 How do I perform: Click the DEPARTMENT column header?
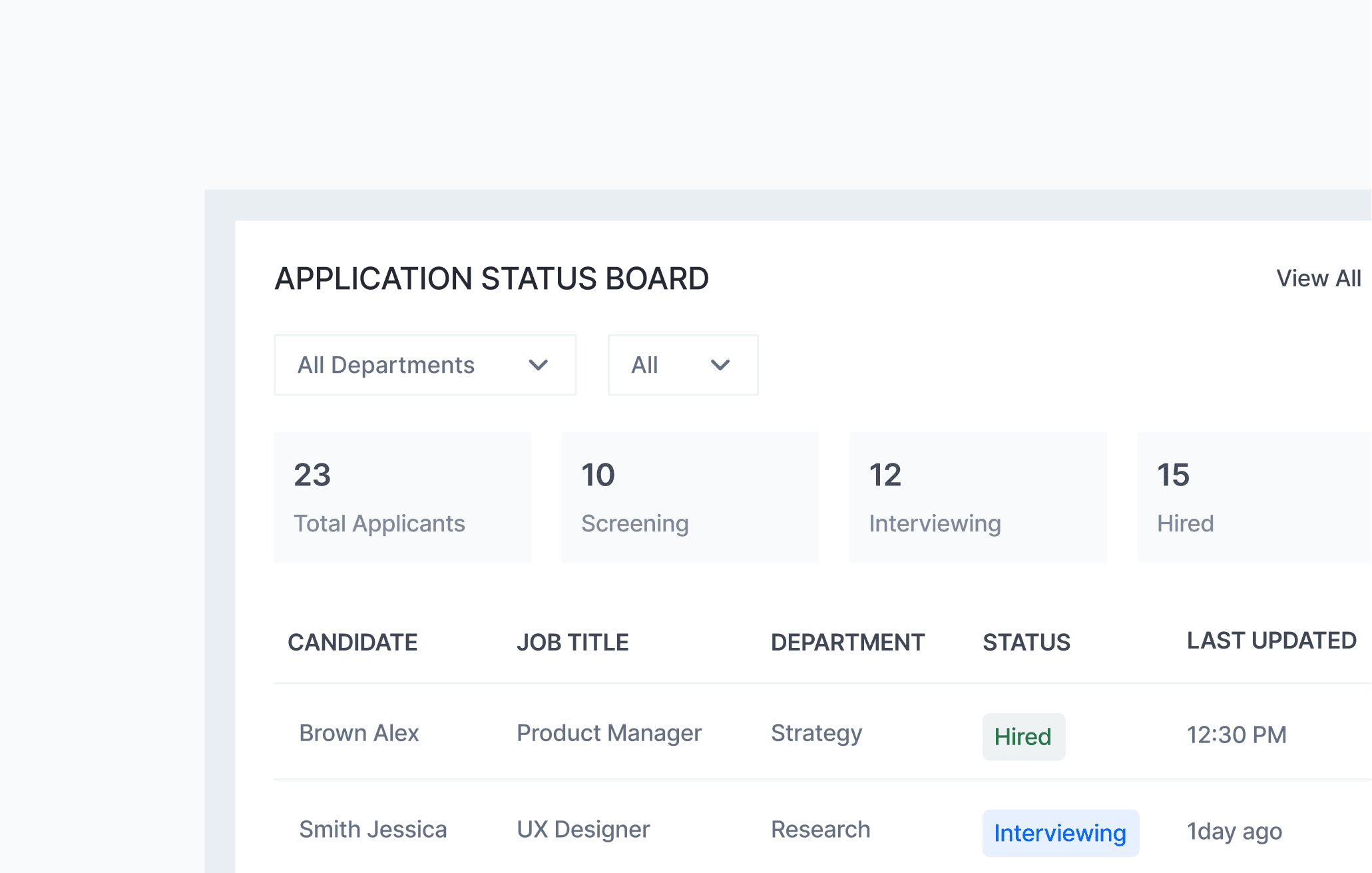[847, 642]
